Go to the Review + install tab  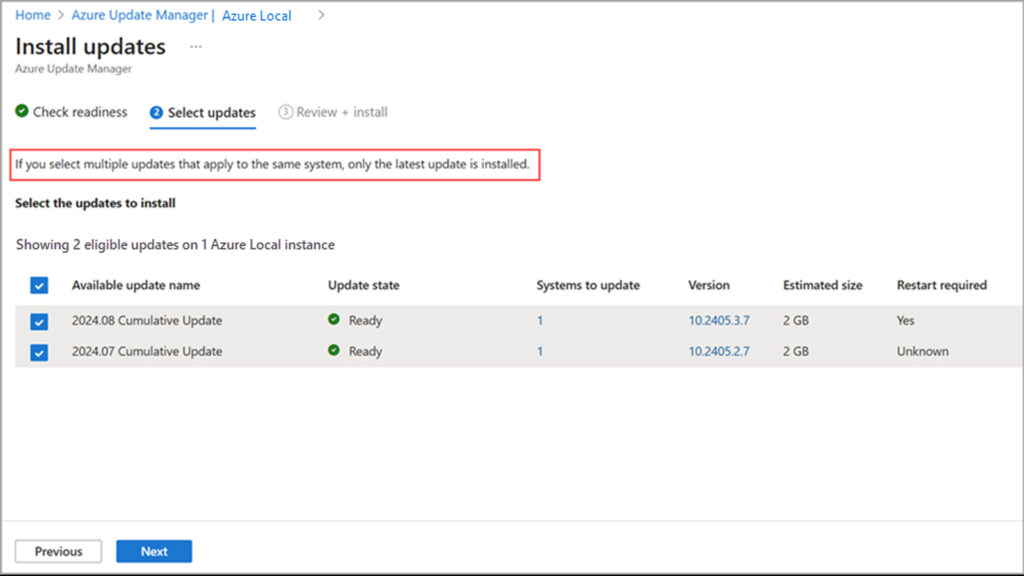(x=341, y=113)
